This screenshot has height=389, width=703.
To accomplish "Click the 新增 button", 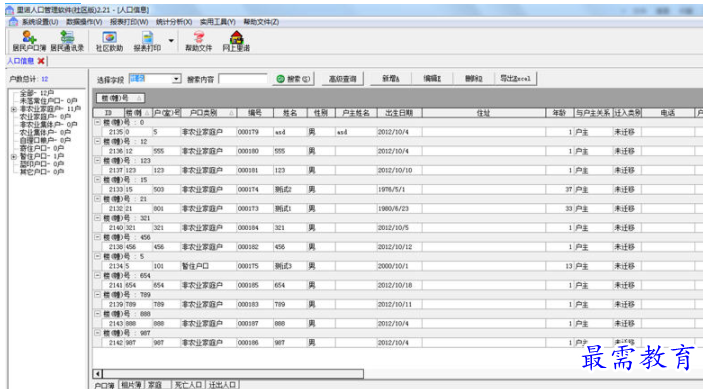I will 391,78.
